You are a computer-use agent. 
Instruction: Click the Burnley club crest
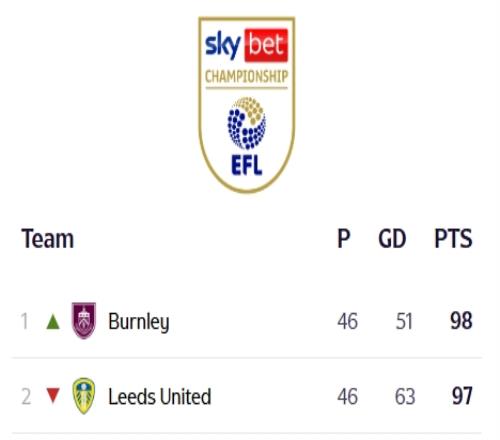coord(84,320)
